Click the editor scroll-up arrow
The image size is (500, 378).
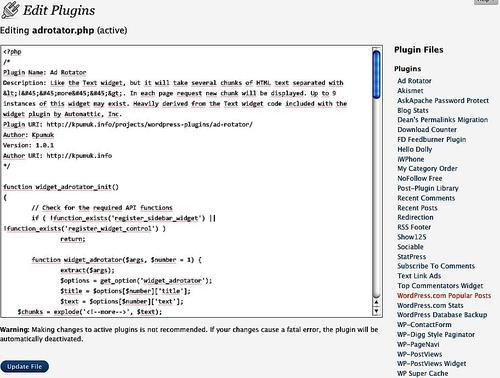pos(377,302)
